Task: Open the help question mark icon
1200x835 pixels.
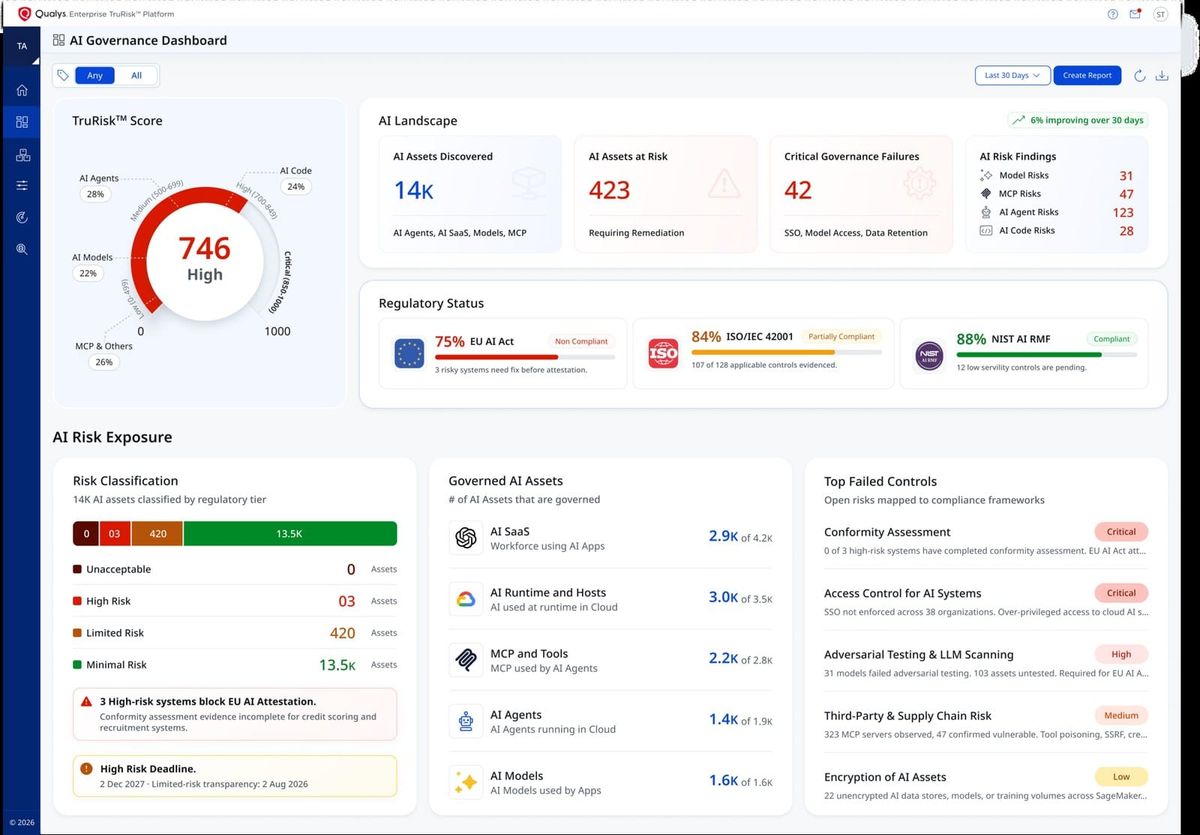Action: (1113, 14)
